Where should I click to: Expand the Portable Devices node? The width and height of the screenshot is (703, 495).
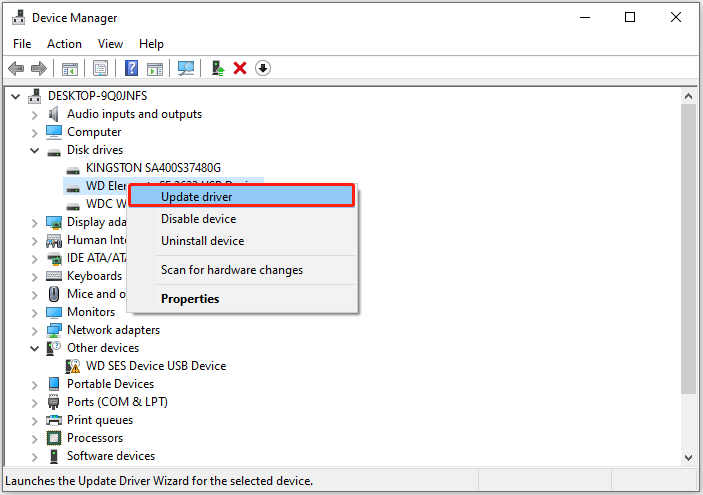(x=35, y=385)
